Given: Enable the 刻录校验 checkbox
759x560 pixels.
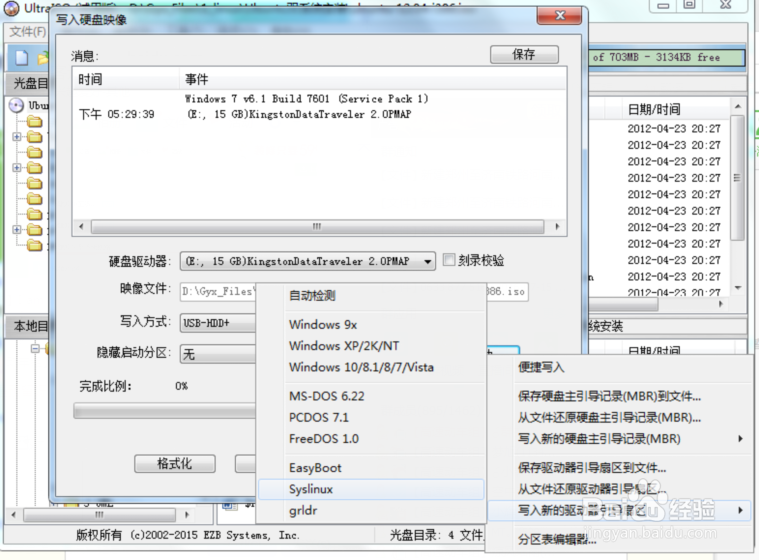Looking at the screenshot, I should click(449, 260).
